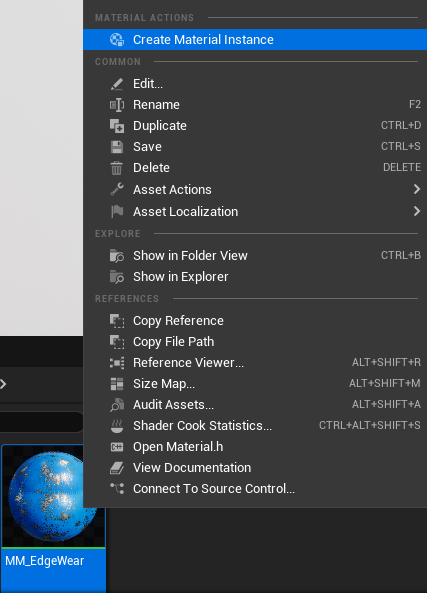Select Open Material.h entry
This screenshot has height=593, width=427.
[255, 447]
